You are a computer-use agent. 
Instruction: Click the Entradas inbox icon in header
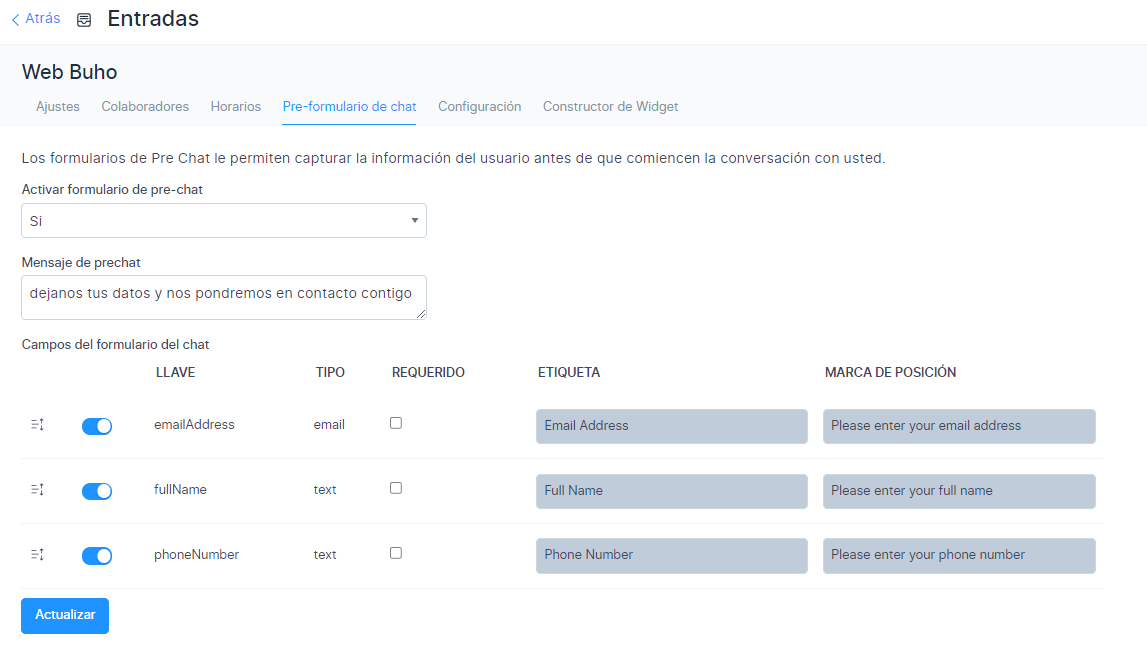click(84, 20)
